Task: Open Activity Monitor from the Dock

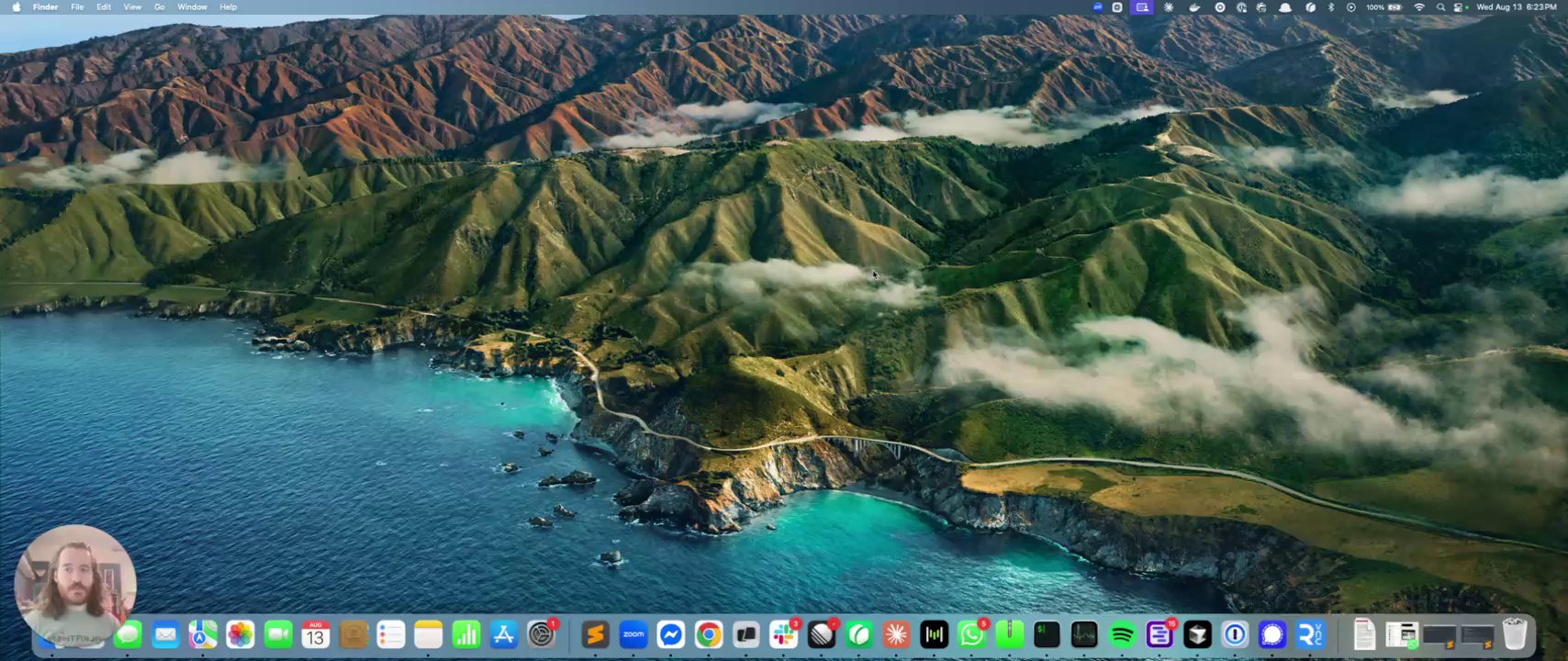Action: pyautogui.click(x=1084, y=634)
